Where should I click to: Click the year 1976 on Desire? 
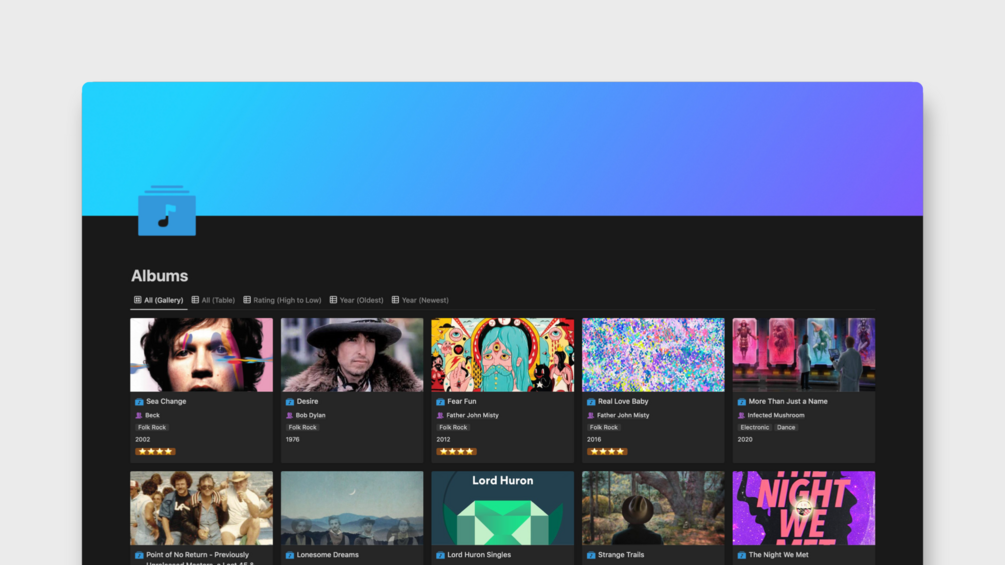coord(292,439)
